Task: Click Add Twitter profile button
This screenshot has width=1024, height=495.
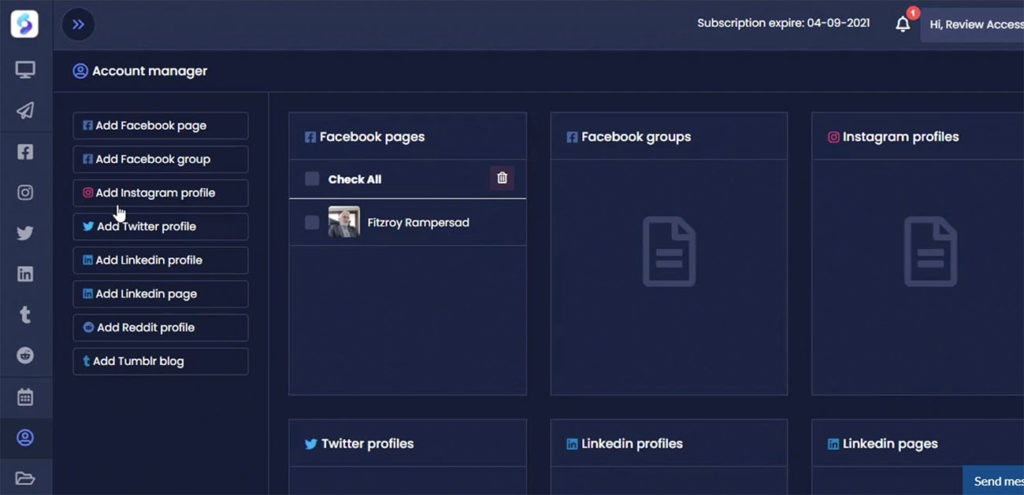Action: (x=161, y=227)
